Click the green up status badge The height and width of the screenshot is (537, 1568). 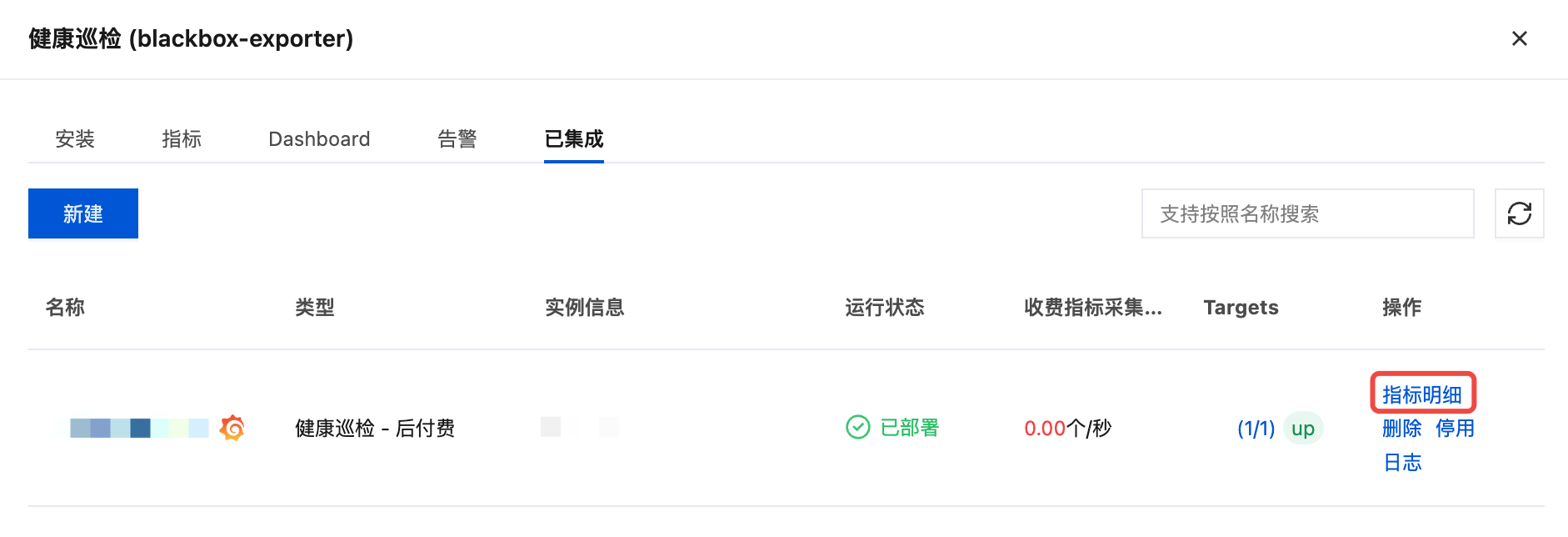1303,428
